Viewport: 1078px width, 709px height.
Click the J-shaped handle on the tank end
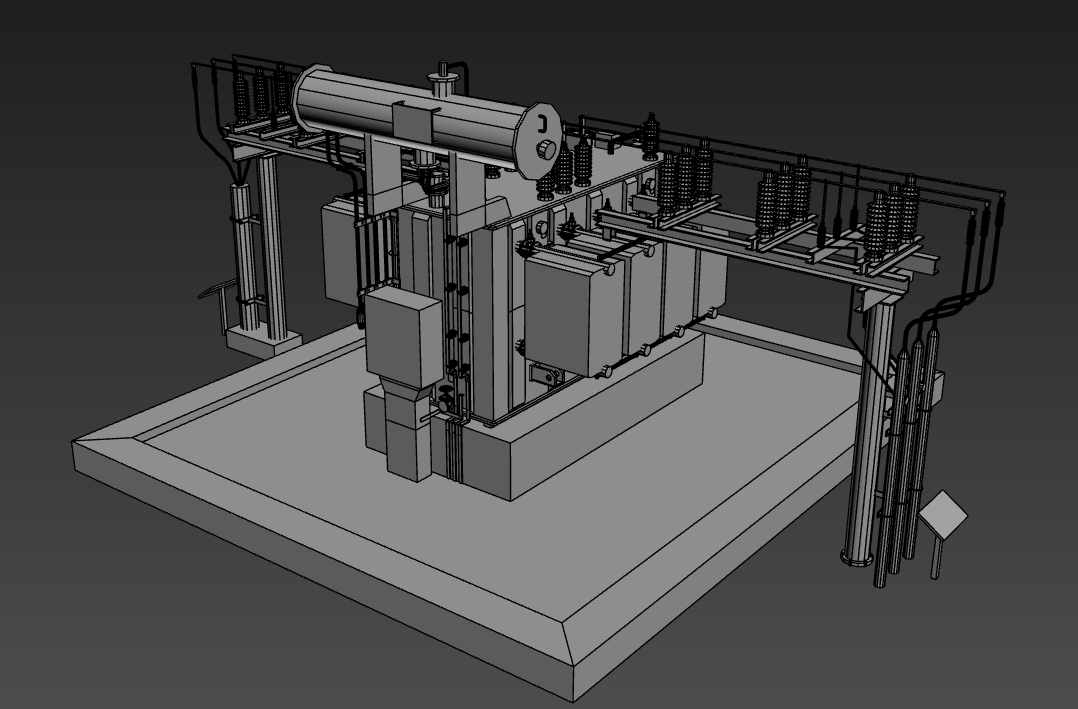coord(540,125)
